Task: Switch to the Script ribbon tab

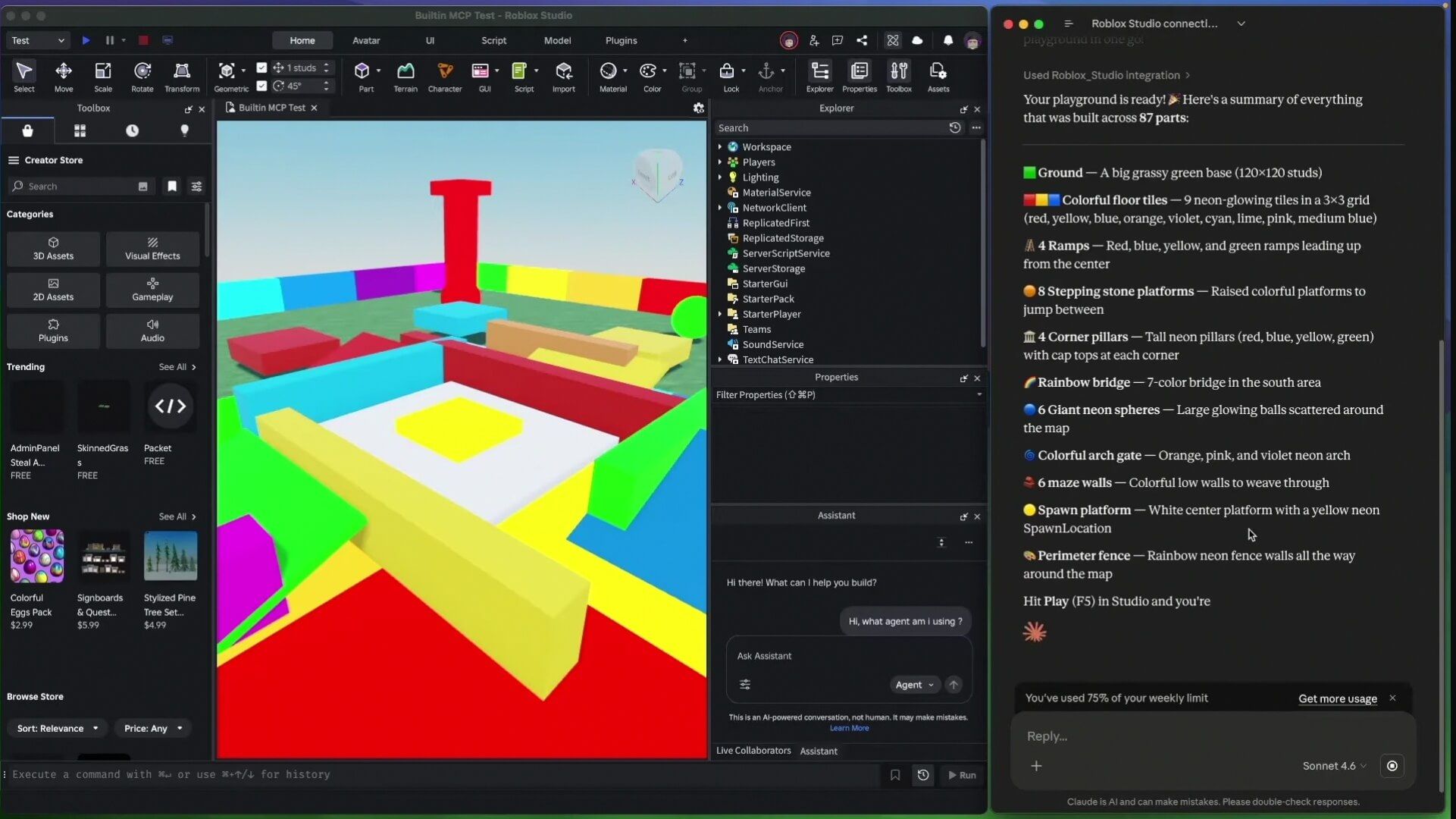Action: coord(493,40)
